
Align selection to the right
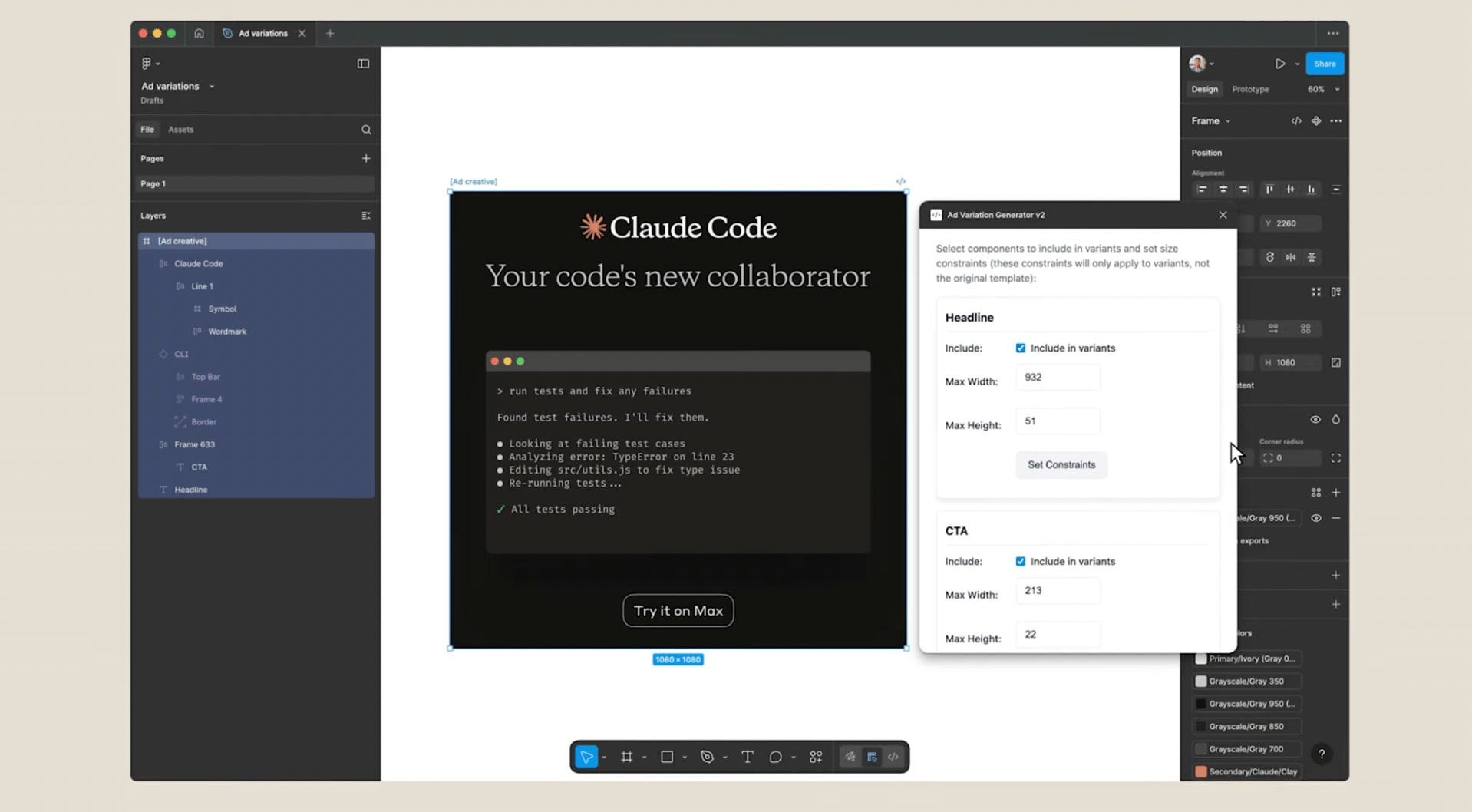point(1244,190)
